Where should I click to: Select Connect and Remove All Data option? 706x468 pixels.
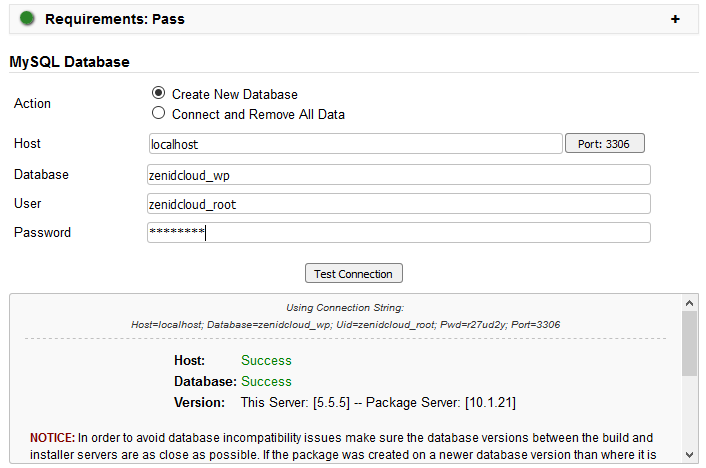click(158, 113)
